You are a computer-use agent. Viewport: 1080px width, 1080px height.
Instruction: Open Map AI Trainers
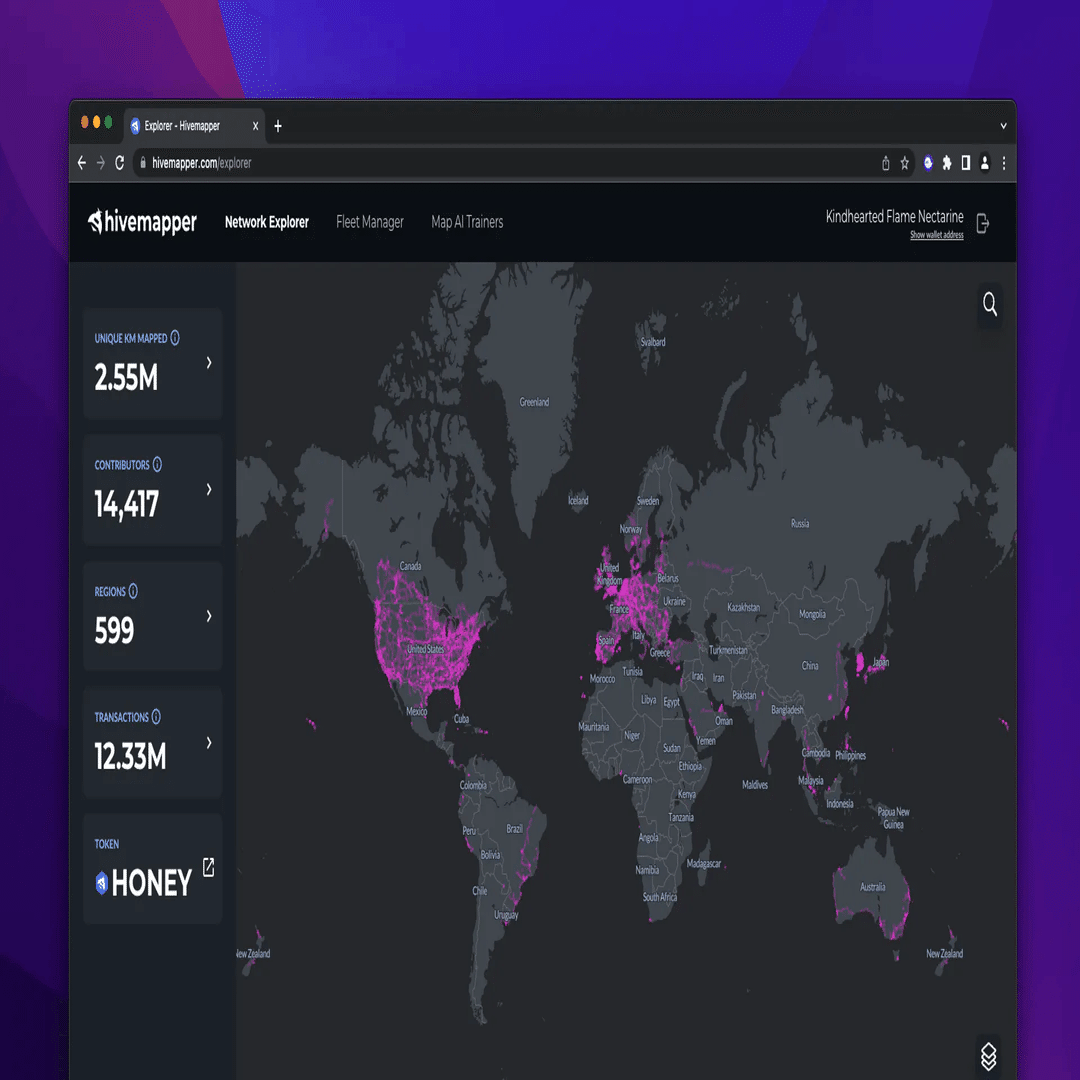click(x=466, y=222)
